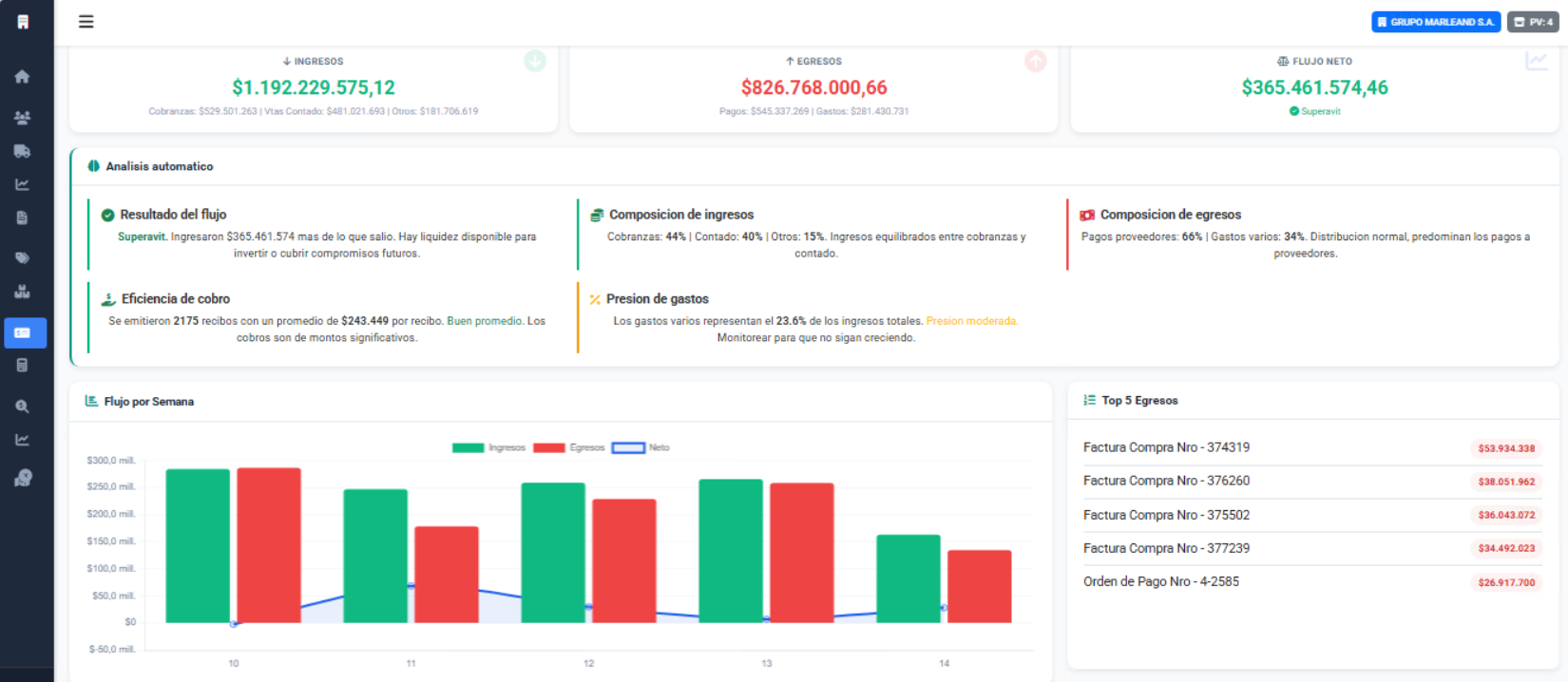Viewport: 1568px width, 682px height.
Task: Click the red up-arrow Egresos icon
Action: [x=1035, y=61]
